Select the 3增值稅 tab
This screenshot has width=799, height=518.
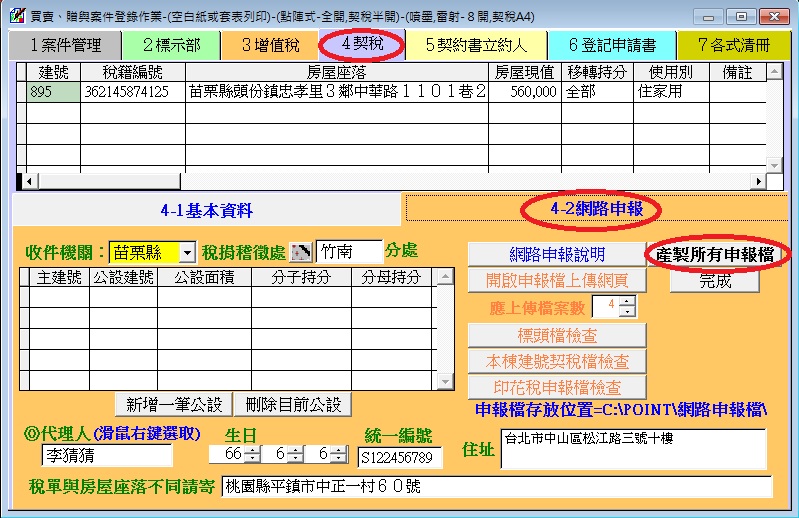(x=267, y=45)
